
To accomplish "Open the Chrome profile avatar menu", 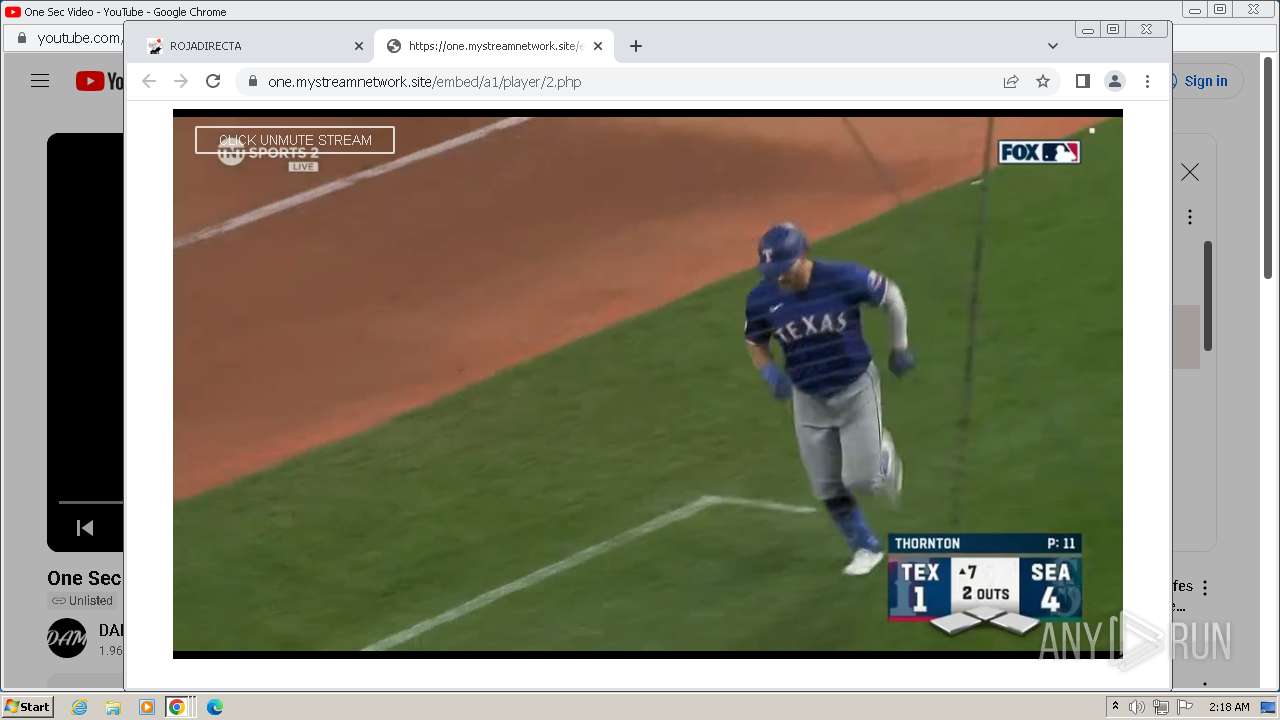I will [x=1115, y=81].
